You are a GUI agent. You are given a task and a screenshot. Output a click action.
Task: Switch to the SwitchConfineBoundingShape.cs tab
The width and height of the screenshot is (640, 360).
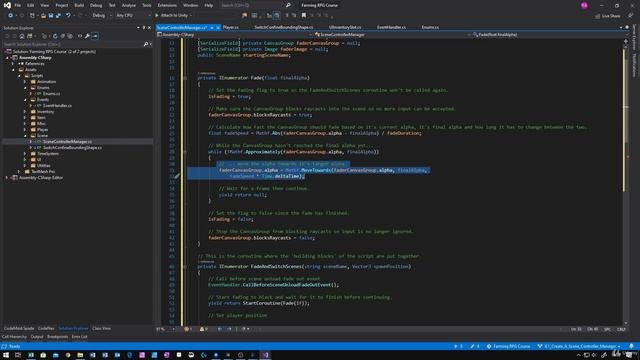[x=284, y=27]
